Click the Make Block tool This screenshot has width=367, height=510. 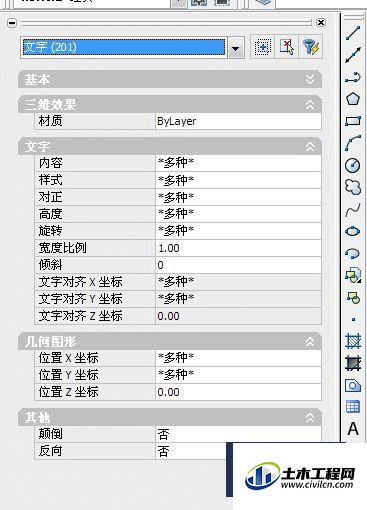pos(353,297)
